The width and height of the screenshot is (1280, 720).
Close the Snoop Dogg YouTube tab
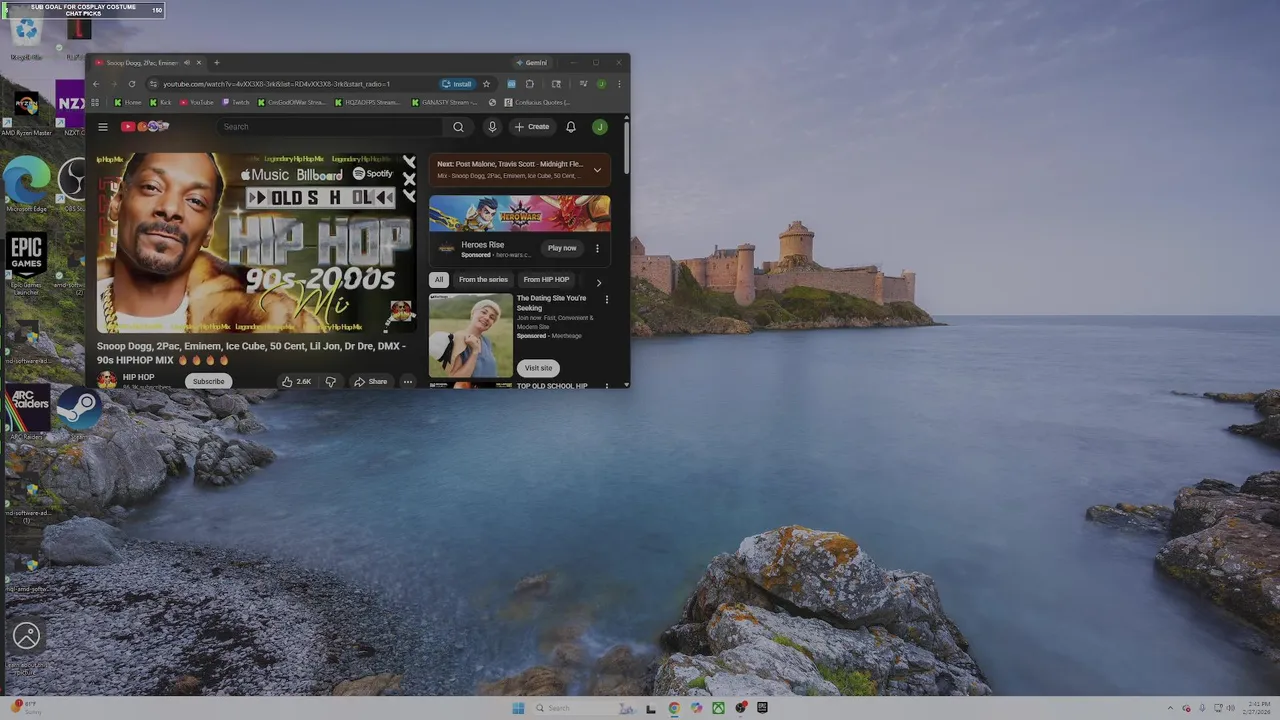pos(198,63)
